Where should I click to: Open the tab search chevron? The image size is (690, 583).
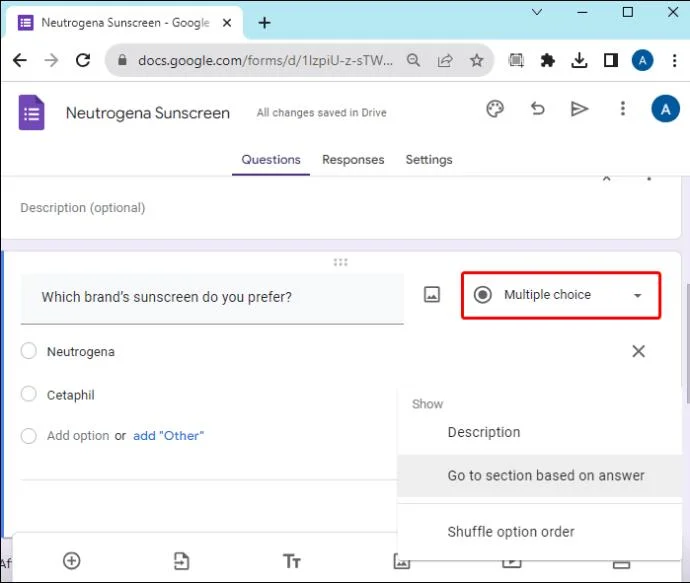537,12
